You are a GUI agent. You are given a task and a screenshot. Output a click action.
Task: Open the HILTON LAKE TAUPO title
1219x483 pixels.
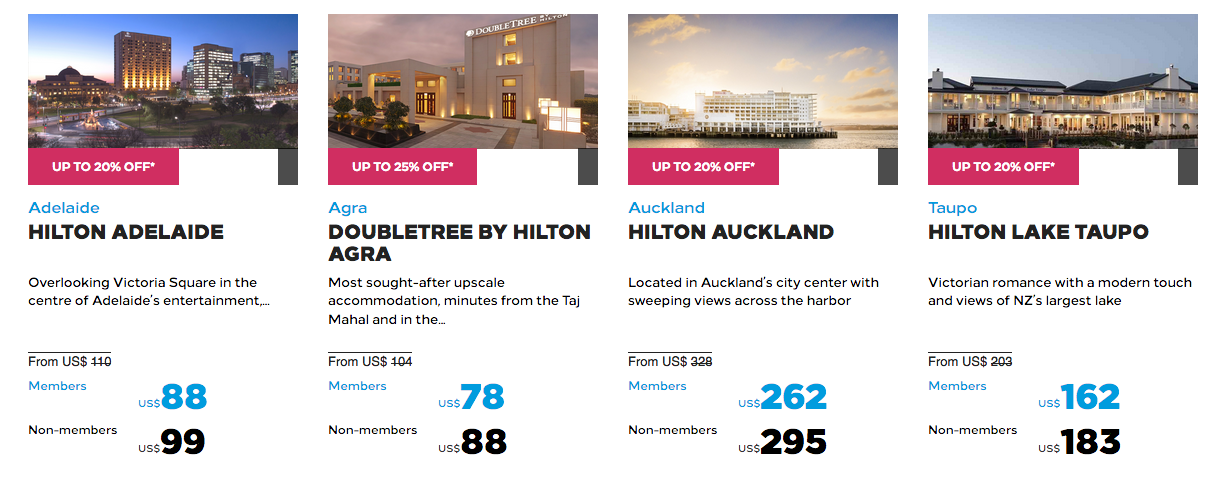(1038, 232)
